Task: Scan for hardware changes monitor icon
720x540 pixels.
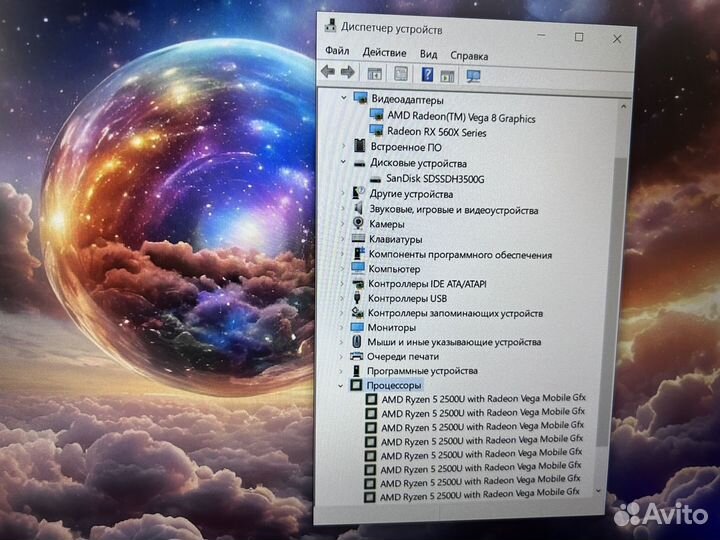Action: (474, 75)
